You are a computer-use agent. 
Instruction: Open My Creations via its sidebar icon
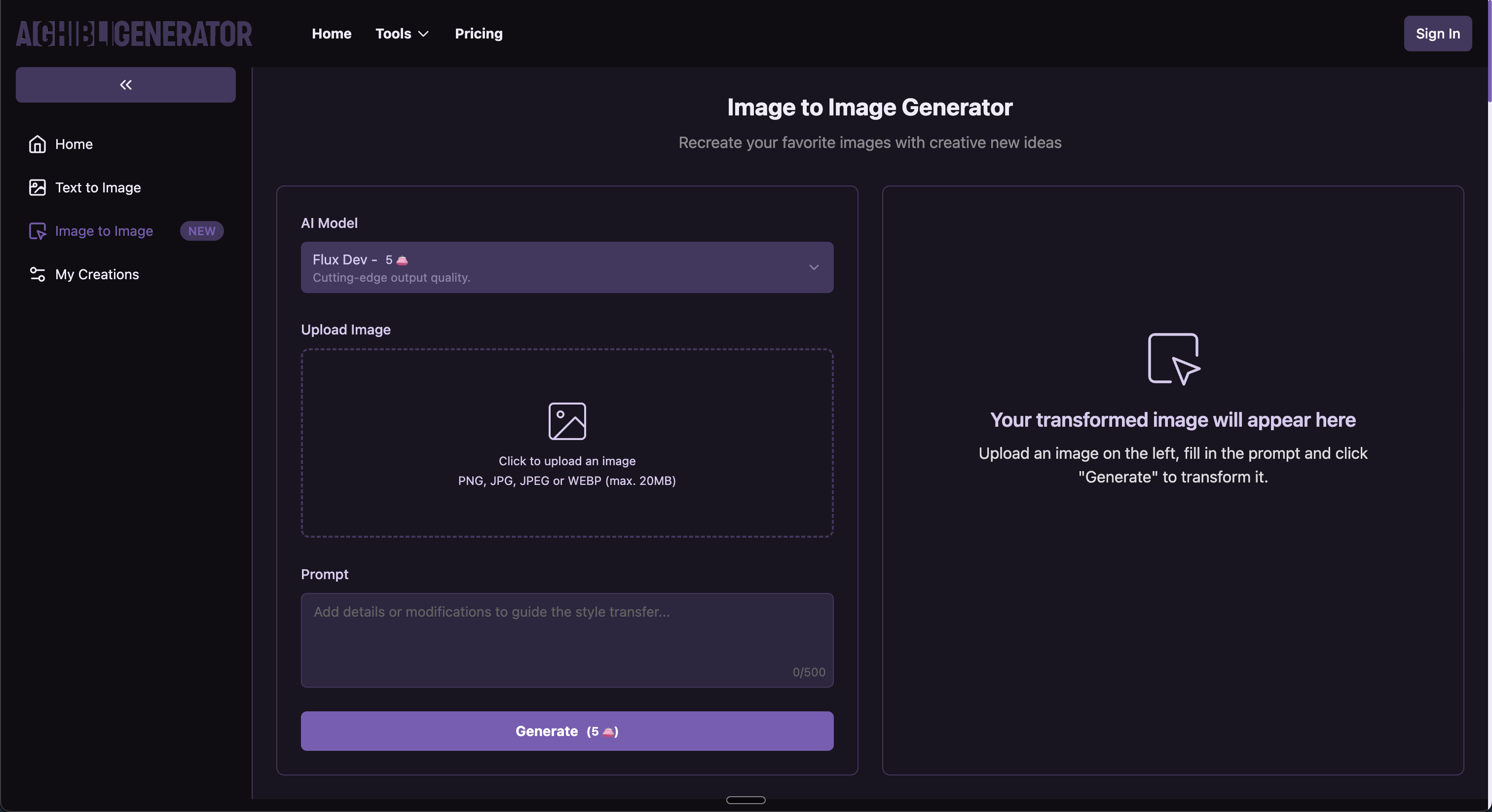point(37,274)
